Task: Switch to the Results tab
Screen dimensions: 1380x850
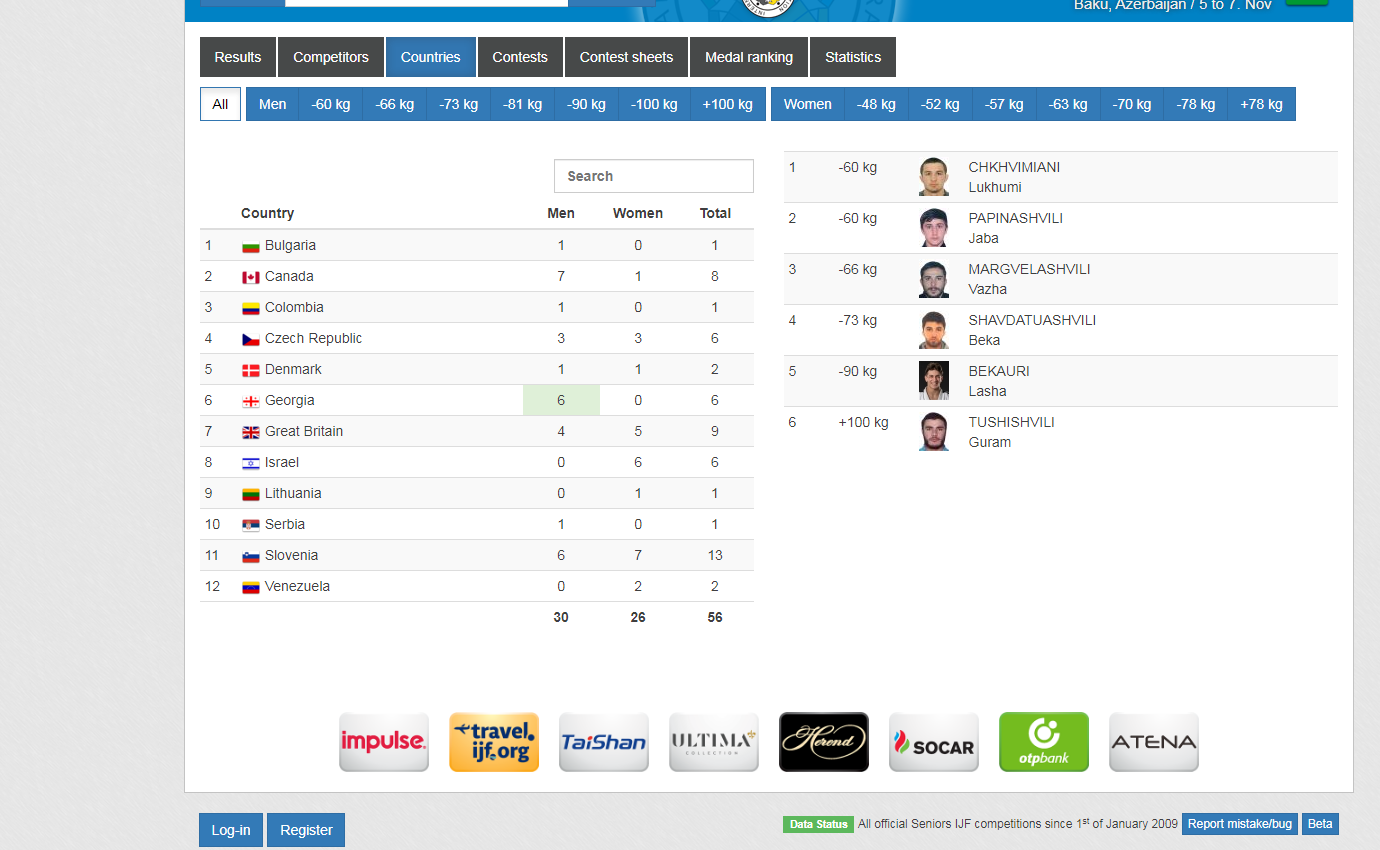Action: pos(238,57)
